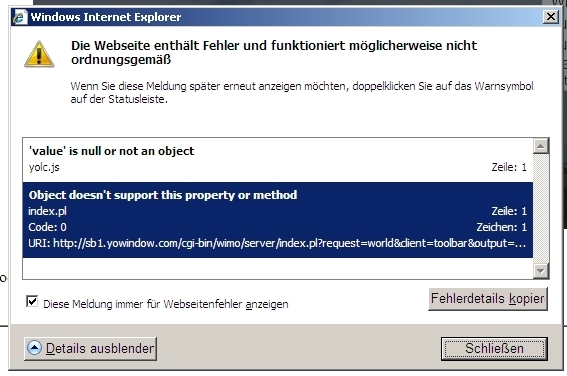
Task: Click the sb1.yowindow.com URI line
Action: [277, 243]
